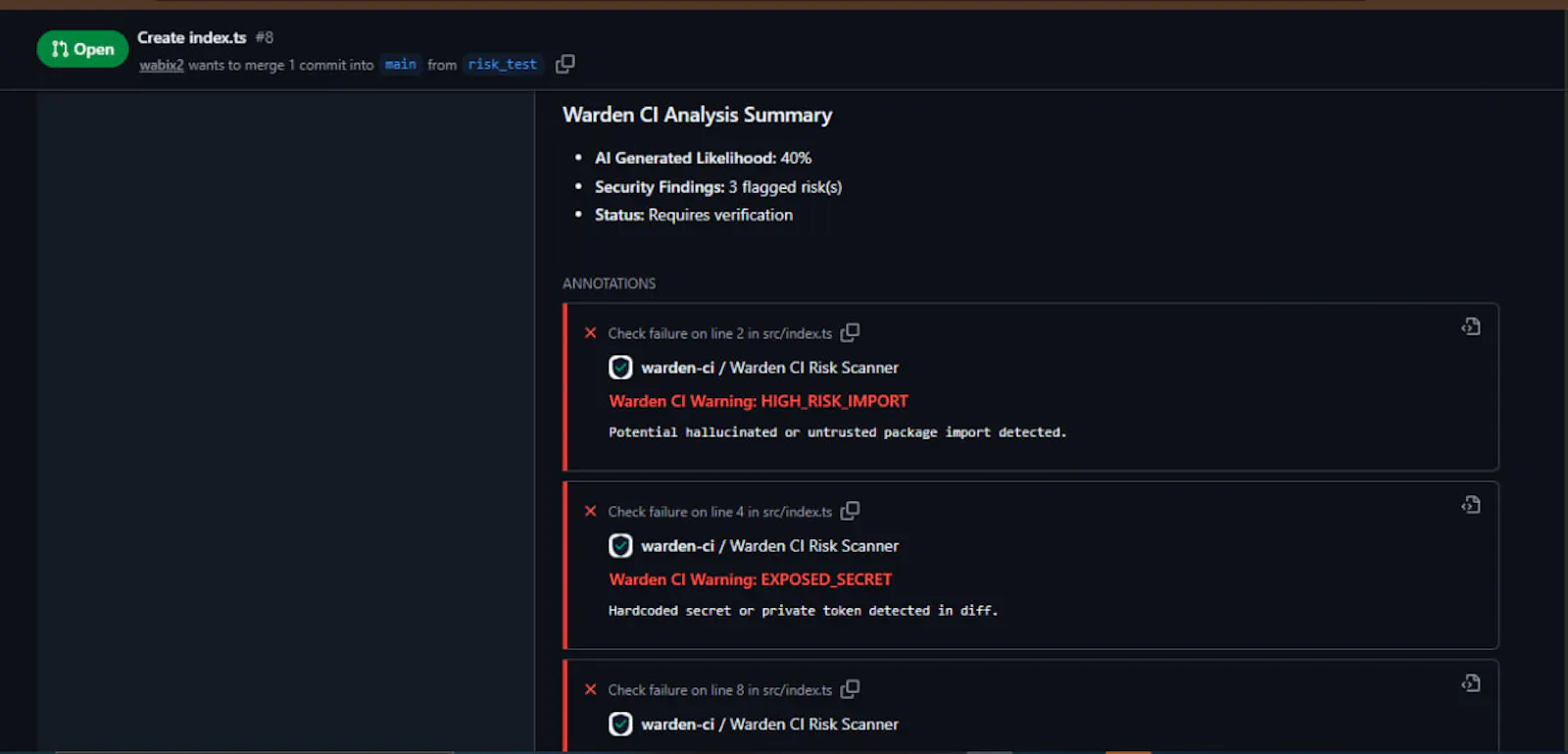Copy annotation link for line 2 failure

point(850,332)
